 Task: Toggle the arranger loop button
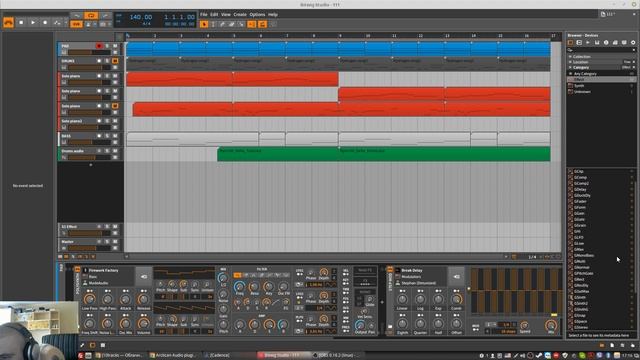[91, 16]
